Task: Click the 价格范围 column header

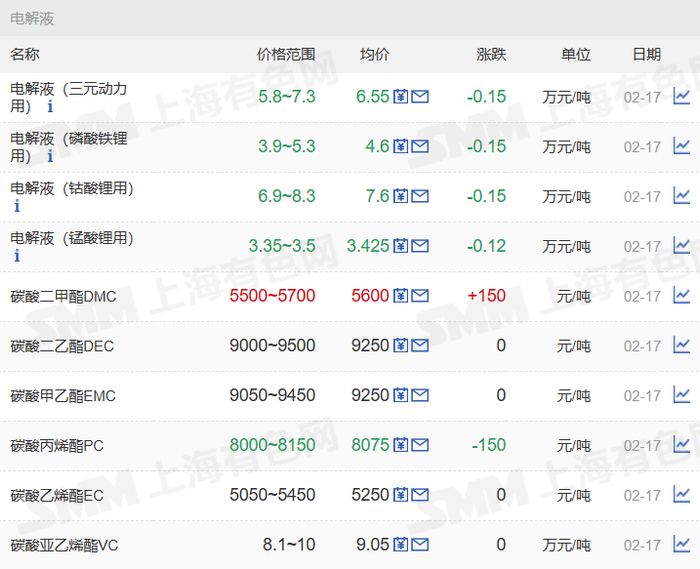Action: coord(286,54)
